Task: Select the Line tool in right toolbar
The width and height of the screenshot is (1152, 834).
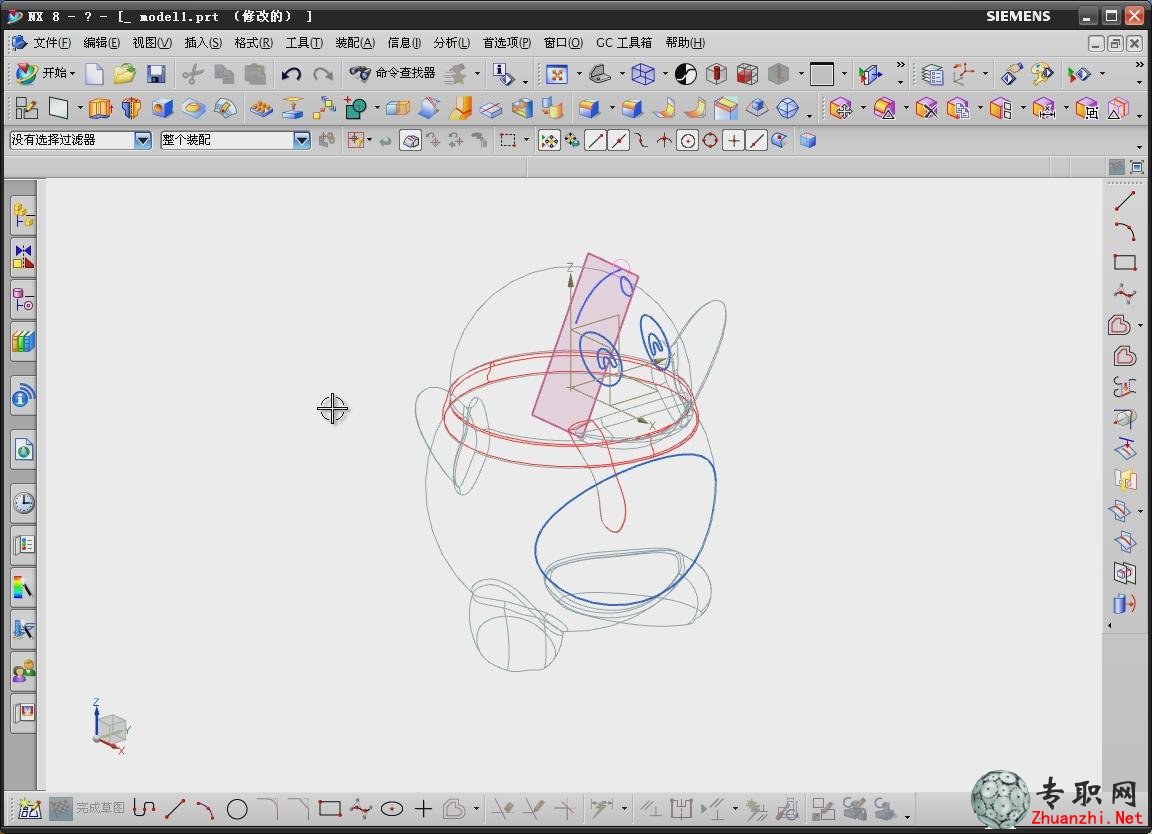Action: point(1125,200)
